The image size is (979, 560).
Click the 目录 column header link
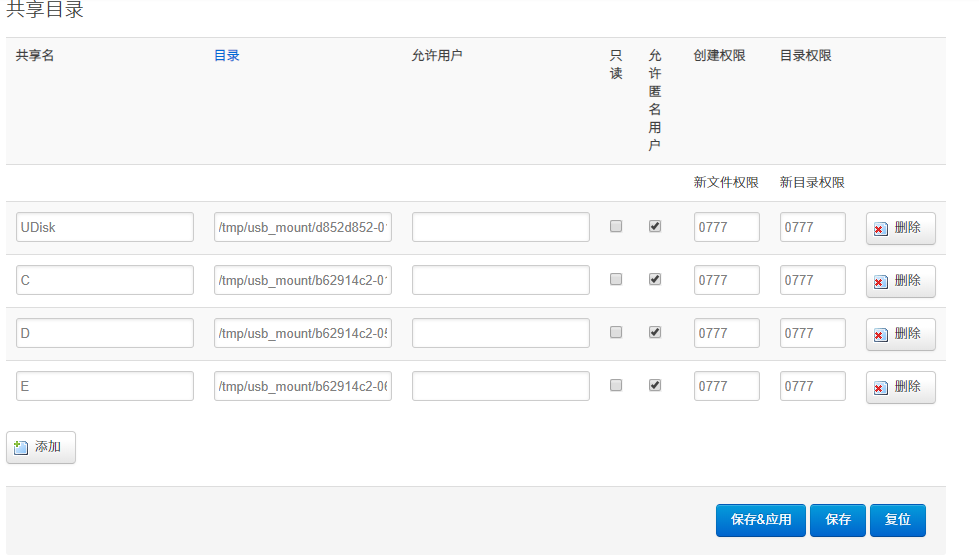[227, 56]
